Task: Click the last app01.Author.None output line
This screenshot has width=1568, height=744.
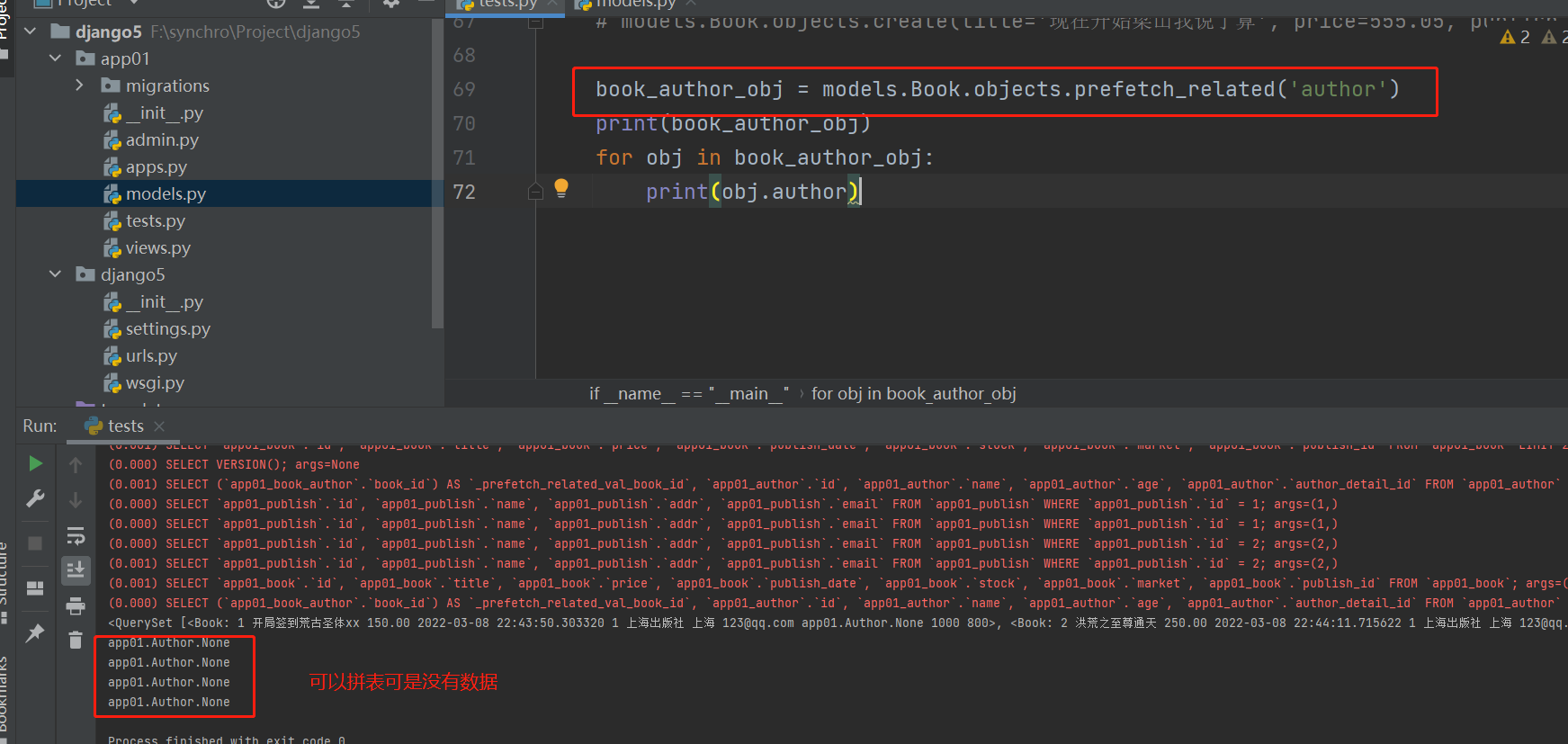Action: (169, 702)
